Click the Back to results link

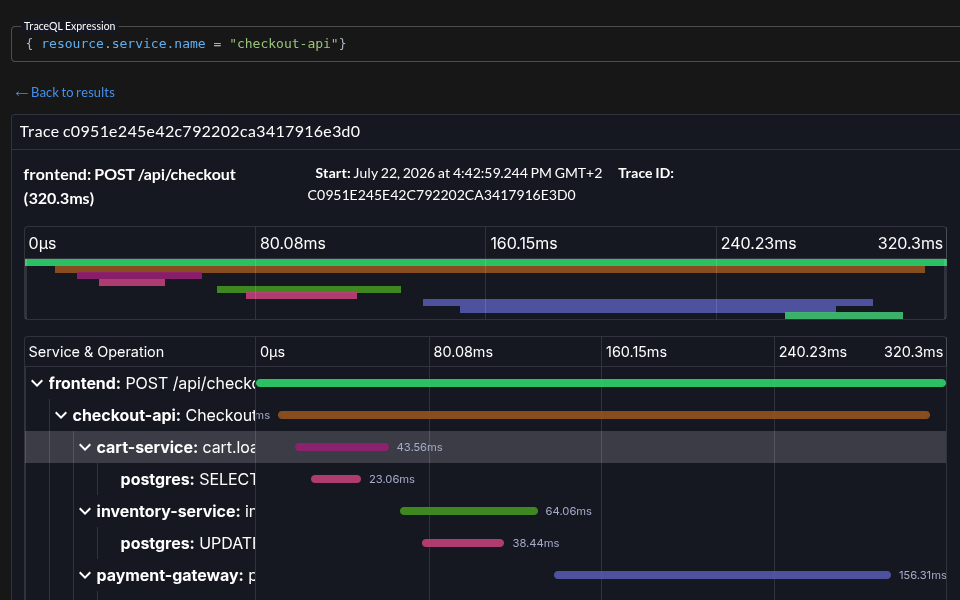[65, 92]
